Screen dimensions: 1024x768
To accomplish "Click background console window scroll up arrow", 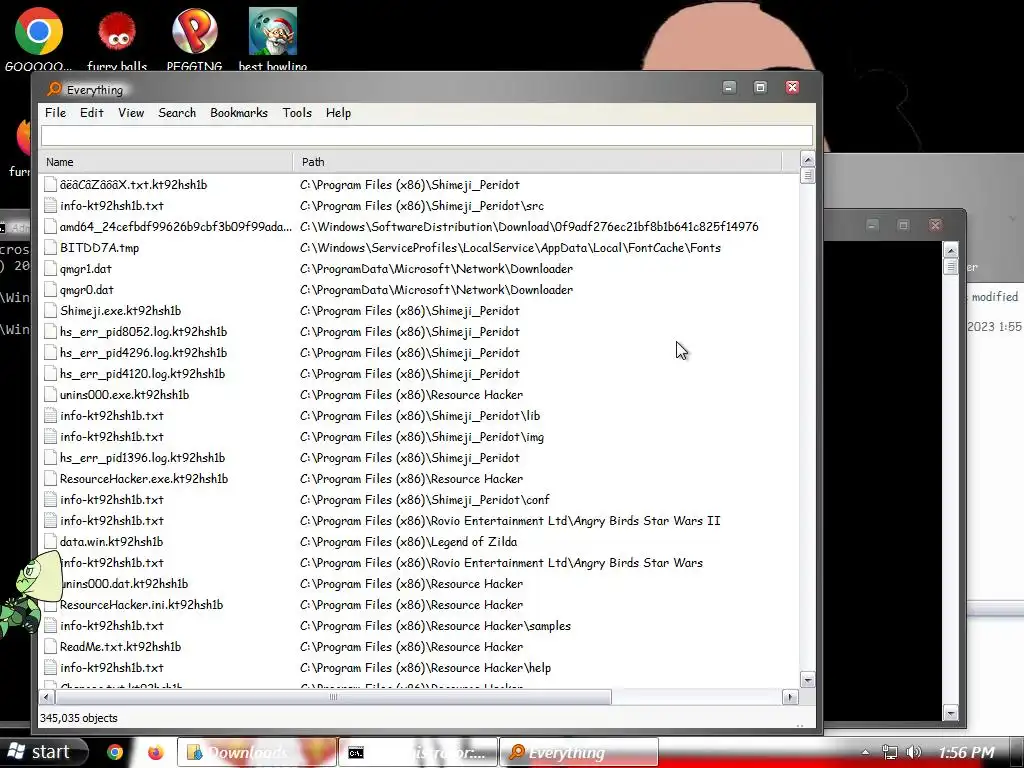I will click(951, 251).
